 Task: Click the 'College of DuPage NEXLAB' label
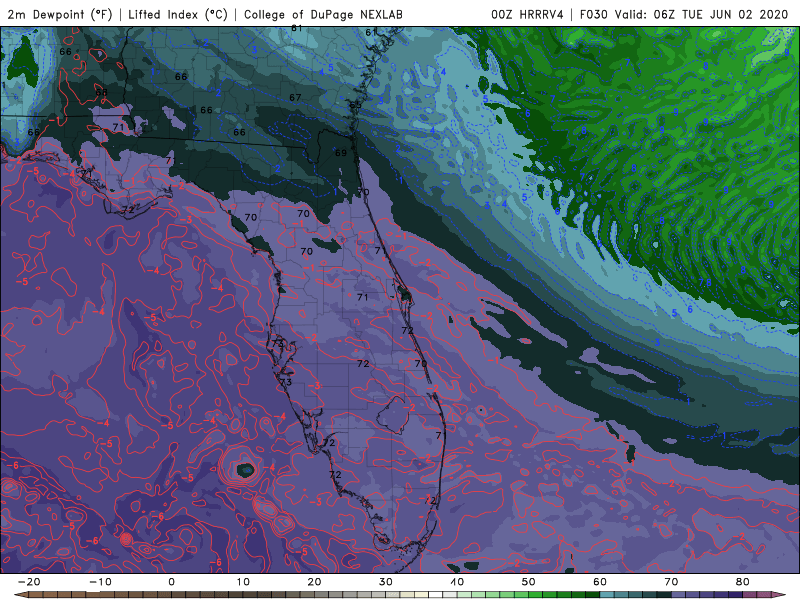[323, 14]
